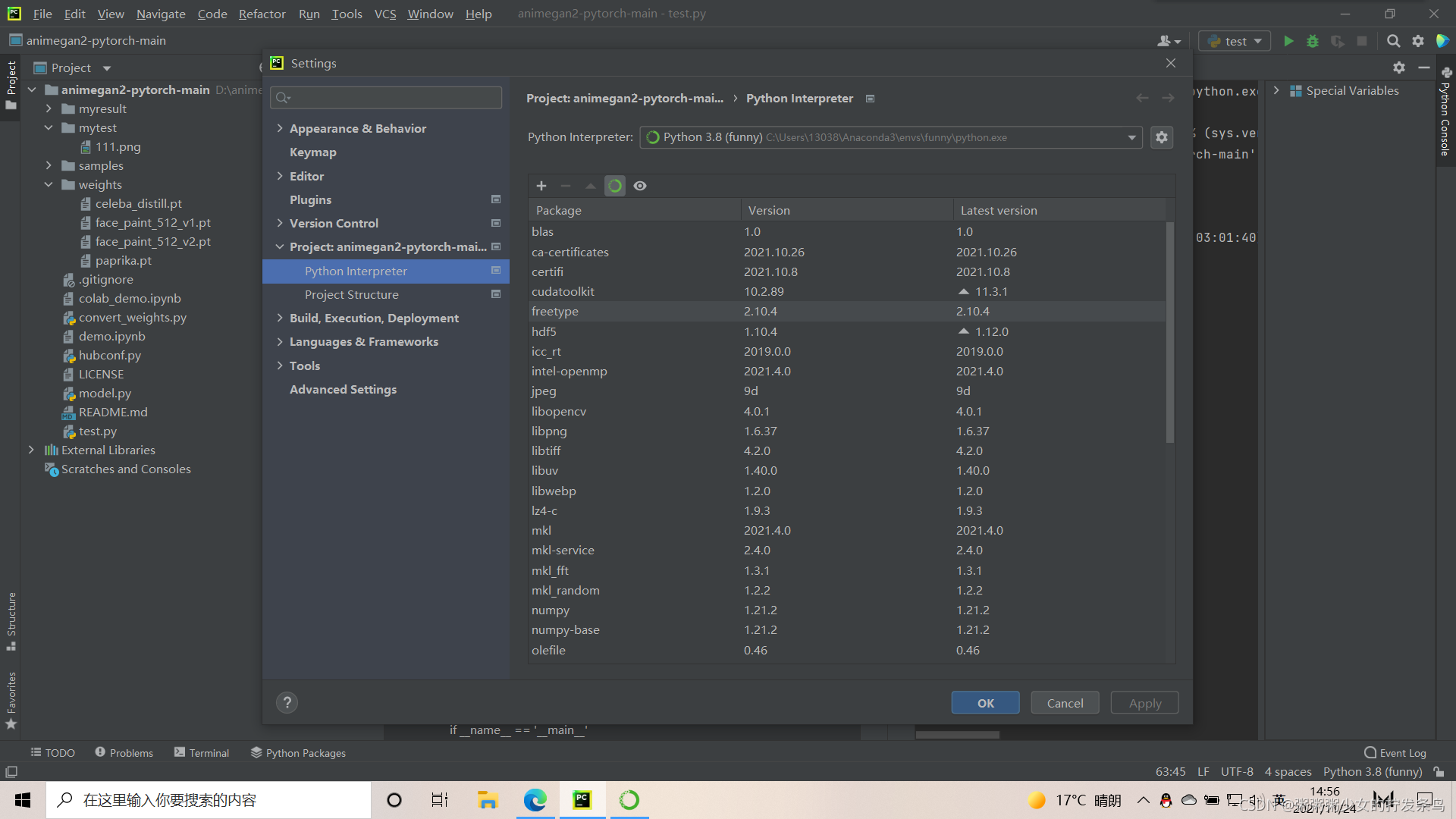Expand Build, Execution, Deployment
The height and width of the screenshot is (819, 1456).
tap(280, 318)
